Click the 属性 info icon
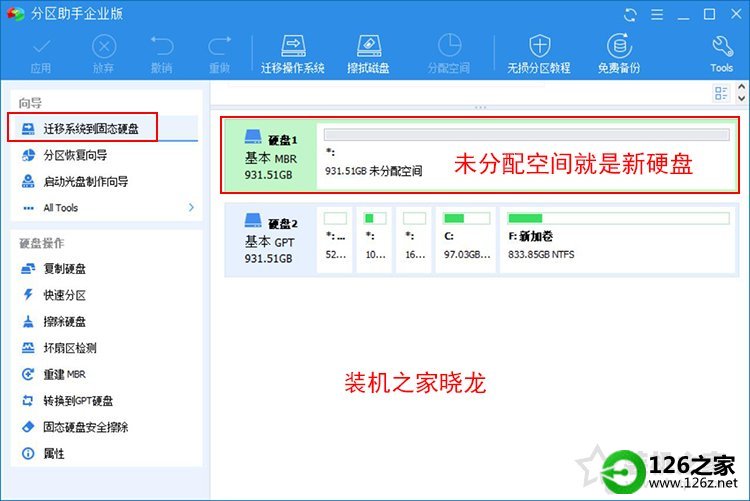Screen dimensions: 750x501 28,453
